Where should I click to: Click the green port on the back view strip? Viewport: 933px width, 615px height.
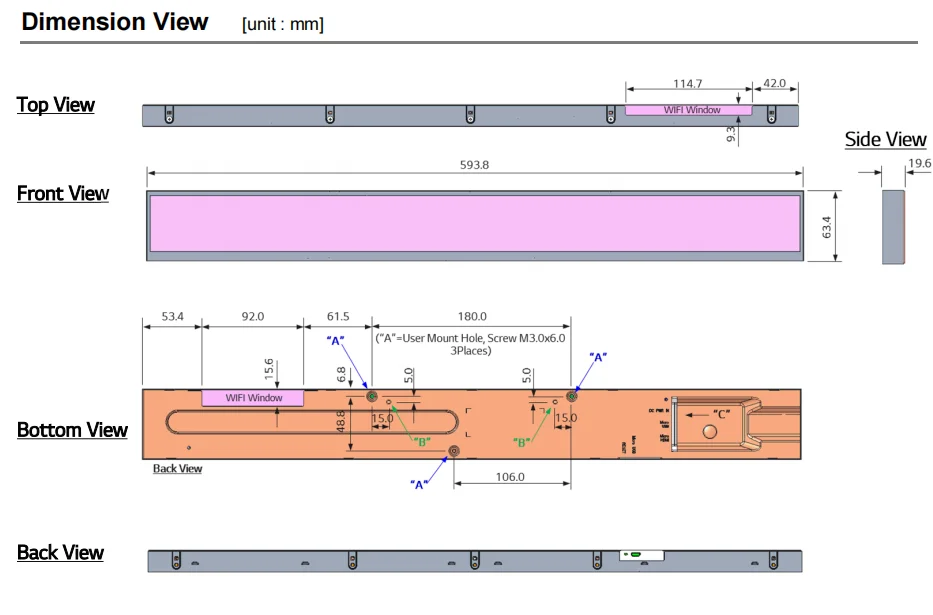[x=634, y=554]
